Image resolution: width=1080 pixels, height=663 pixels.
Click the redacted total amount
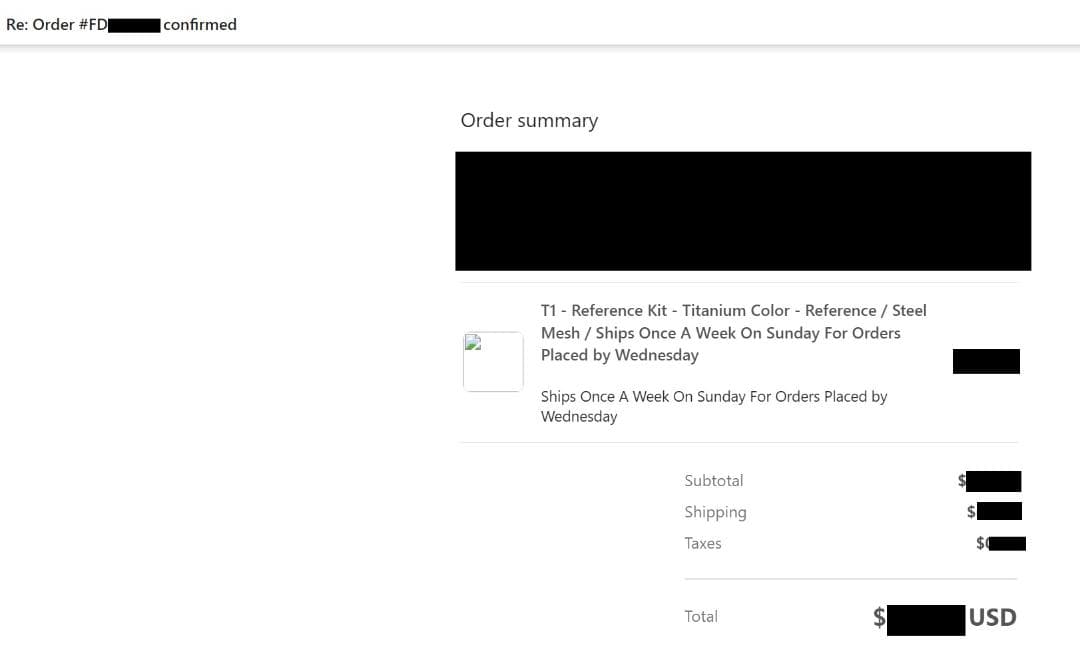926,619
